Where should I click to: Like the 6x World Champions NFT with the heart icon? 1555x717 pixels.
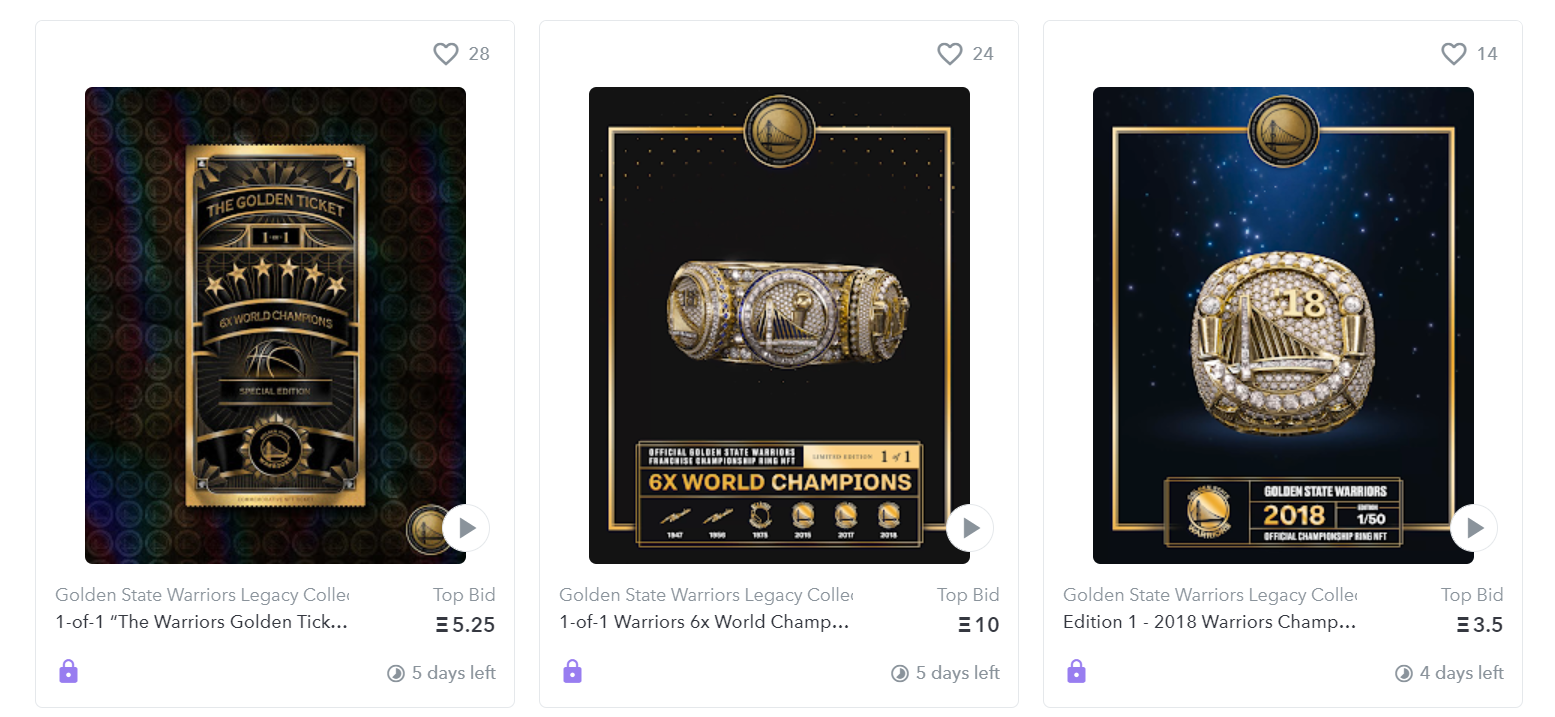click(950, 54)
